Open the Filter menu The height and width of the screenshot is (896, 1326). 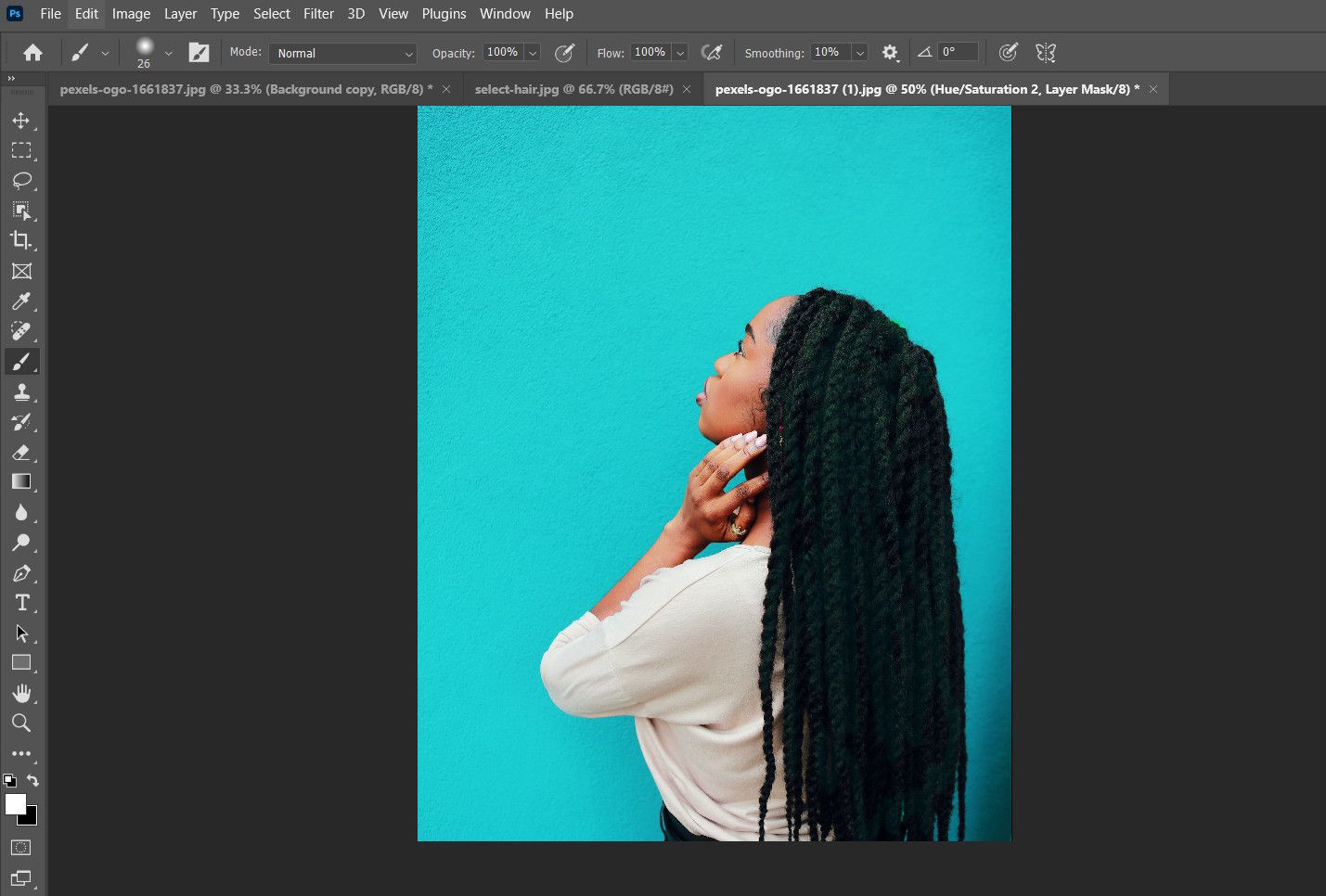click(318, 13)
